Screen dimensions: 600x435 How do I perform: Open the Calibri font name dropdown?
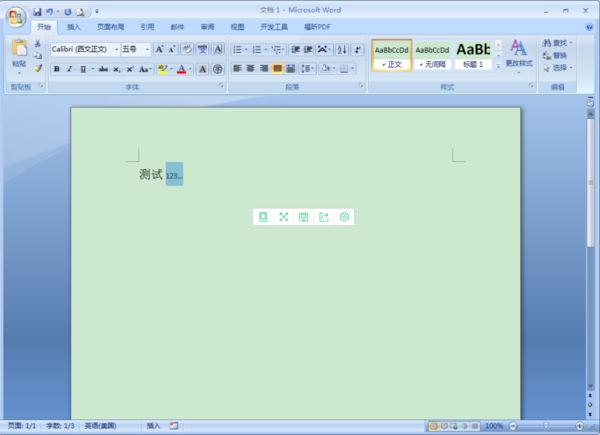point(116,49)
